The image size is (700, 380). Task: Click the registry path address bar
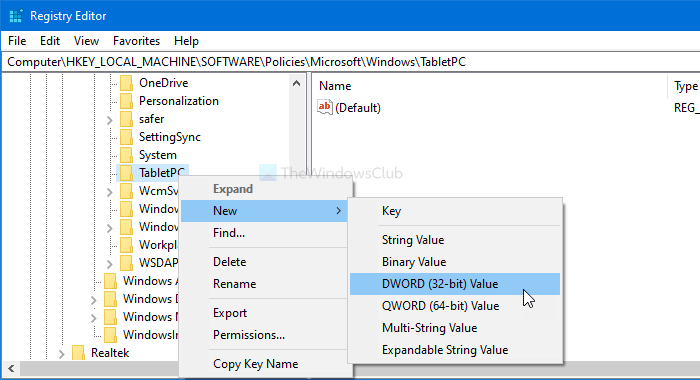click(x=350, y=62)
